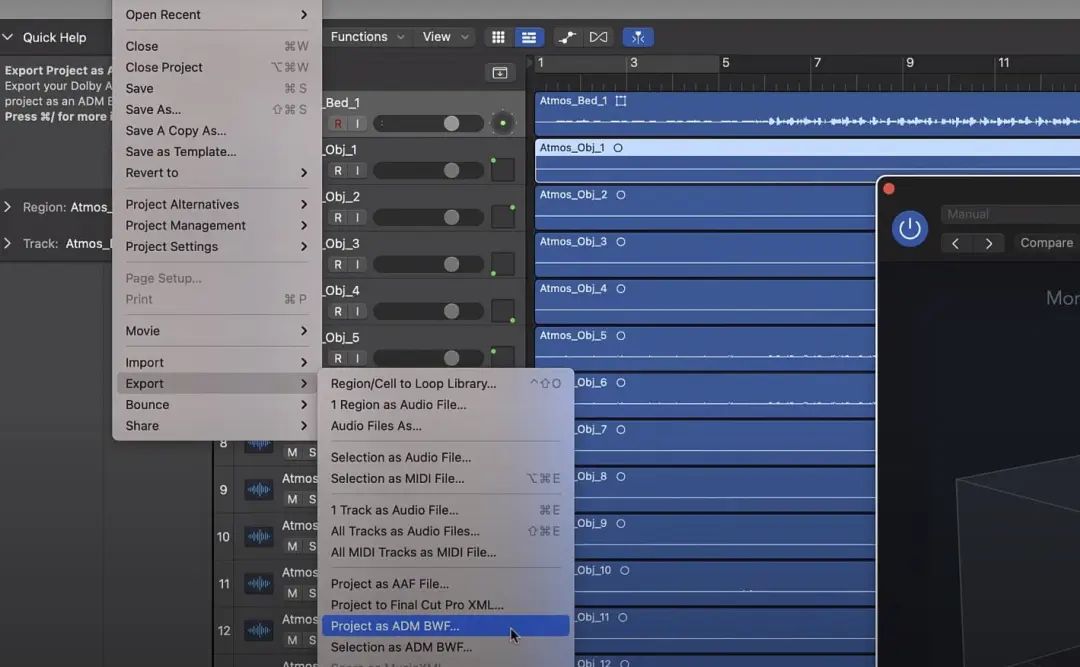
Task: Choose Project to Final Cut Pro XML...
Action: click(446, 605)
